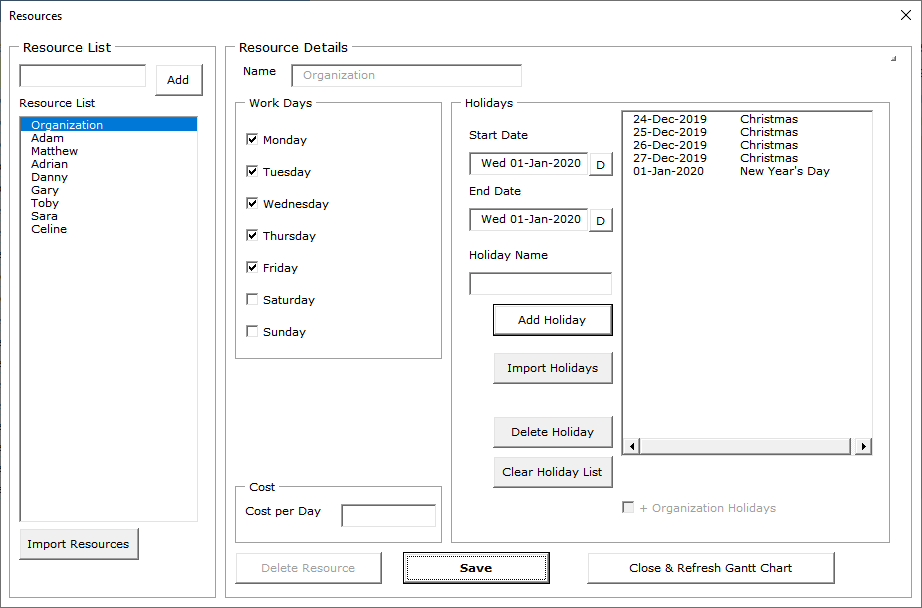This screenshot has width=922, height=608.
Task: Click Delete Holiday
Action: [x=552, y=432]
